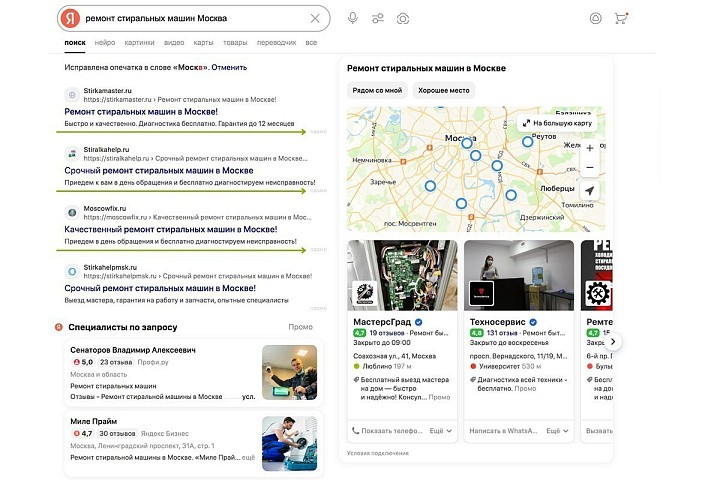Zoom out on the Moscow map
Screen dimensions: 720x480
pos(589,167)
